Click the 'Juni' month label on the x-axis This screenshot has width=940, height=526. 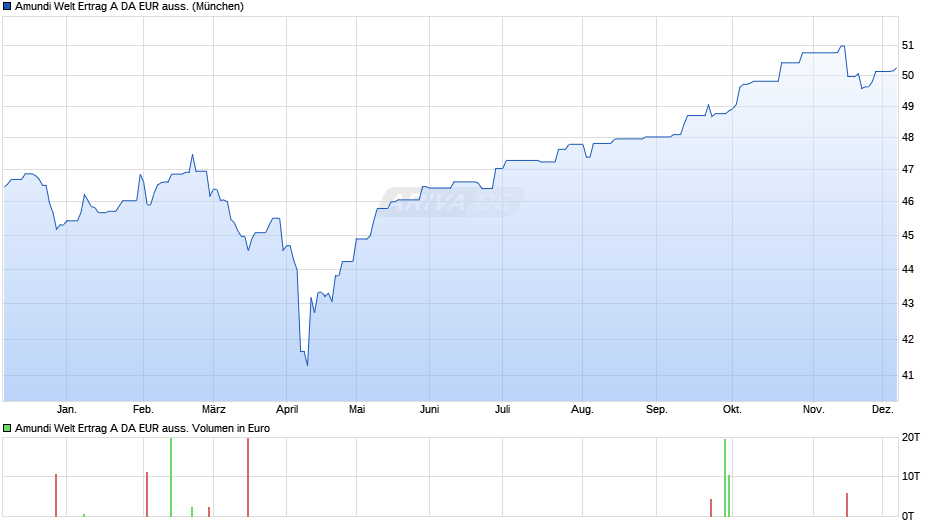[x=429, y=409]
